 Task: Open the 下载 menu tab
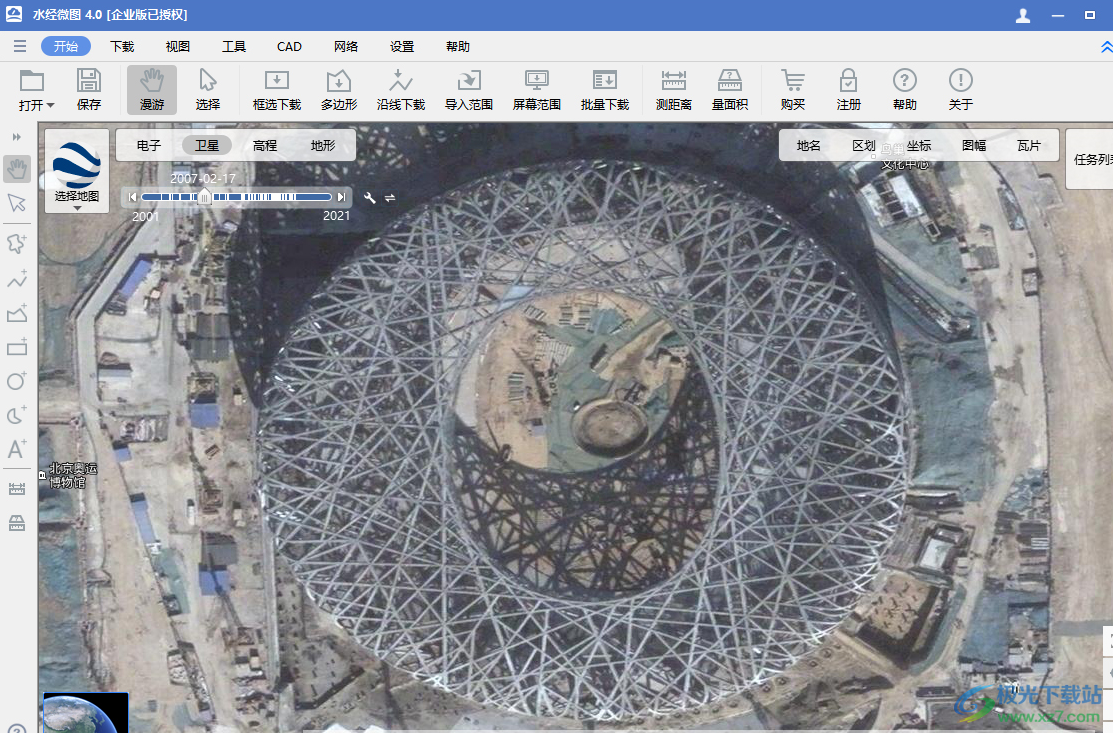pos(122,46)
